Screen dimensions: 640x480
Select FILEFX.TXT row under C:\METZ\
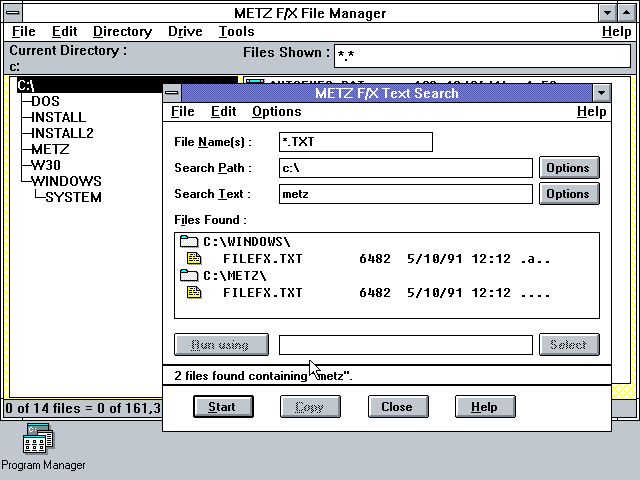[x=387, y=293]
